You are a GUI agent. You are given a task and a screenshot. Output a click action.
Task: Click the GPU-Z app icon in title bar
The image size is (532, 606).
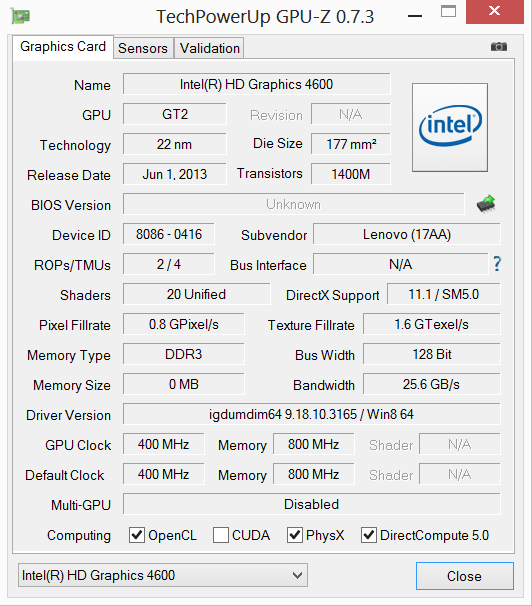tap(20, 16)
